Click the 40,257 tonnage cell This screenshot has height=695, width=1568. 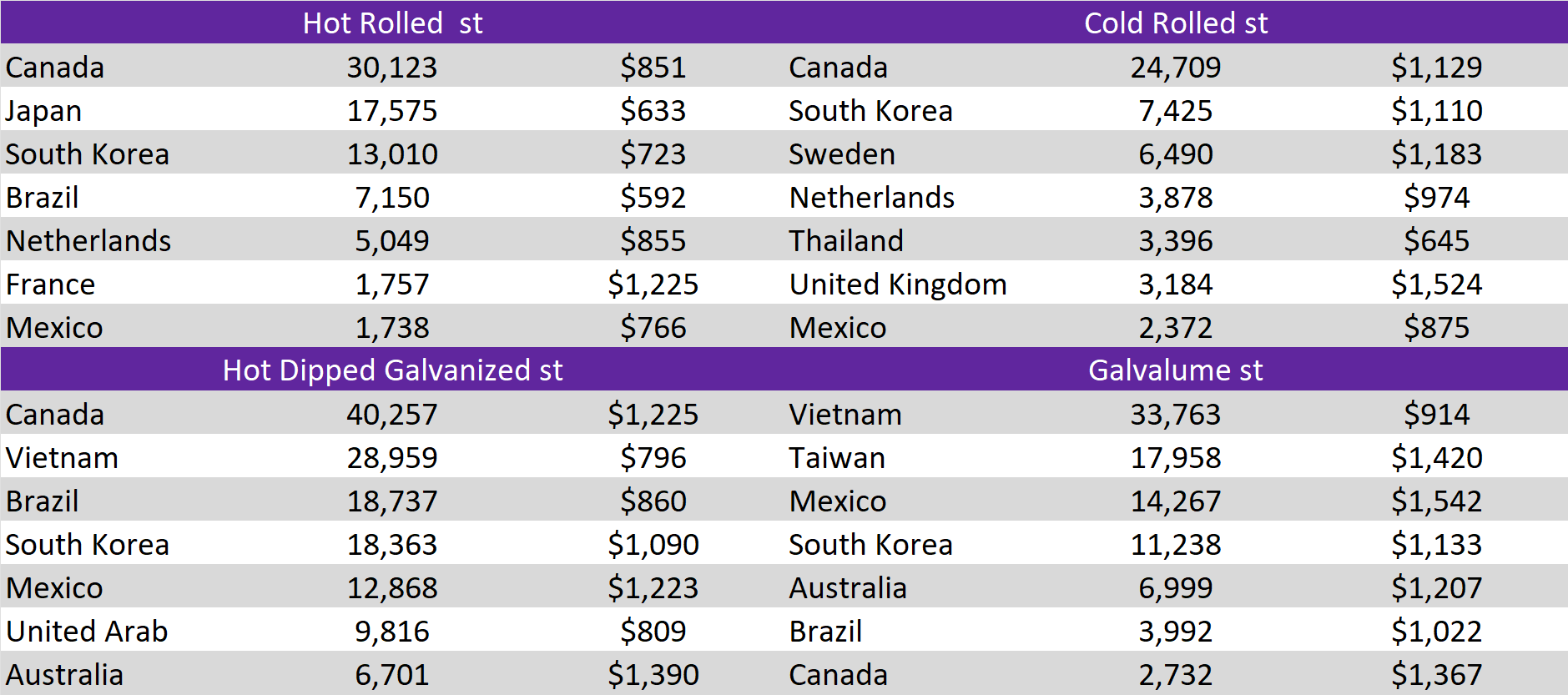point(392,415)
